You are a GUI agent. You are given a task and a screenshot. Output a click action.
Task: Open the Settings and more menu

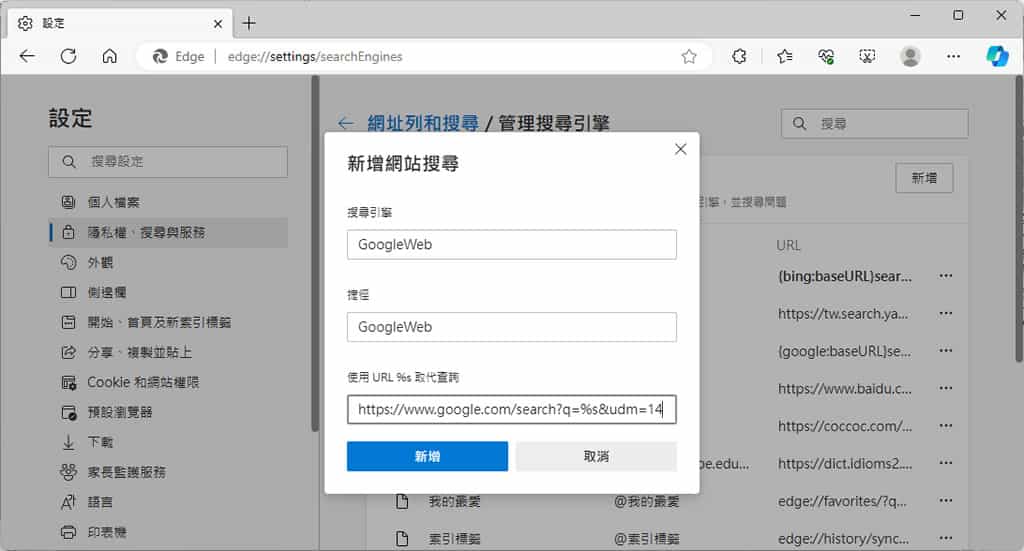pos(953,57)
